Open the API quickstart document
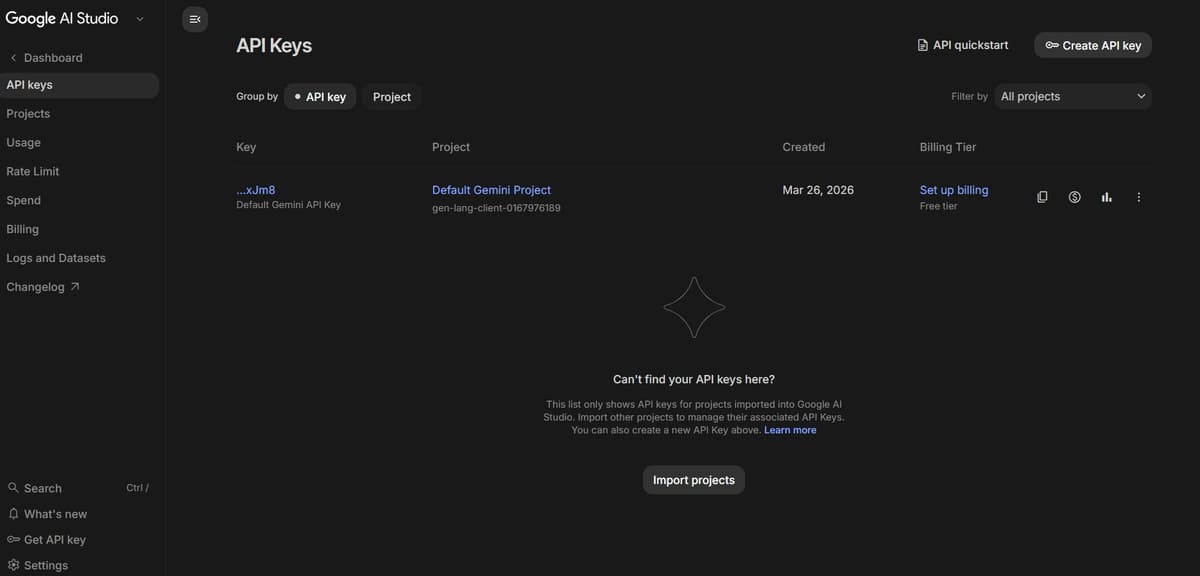 (963, 45)
